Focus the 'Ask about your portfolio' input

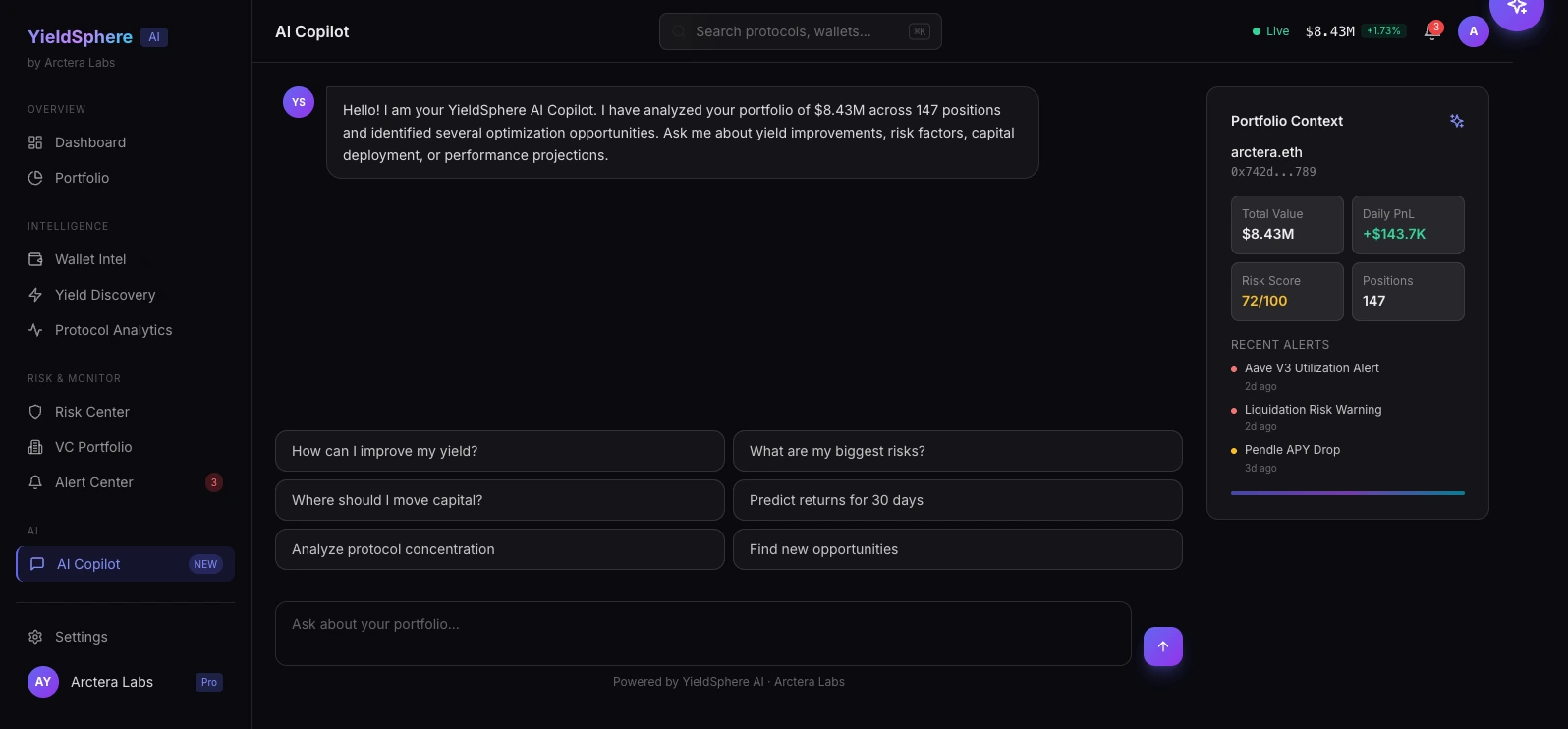(x=703, y=634)
